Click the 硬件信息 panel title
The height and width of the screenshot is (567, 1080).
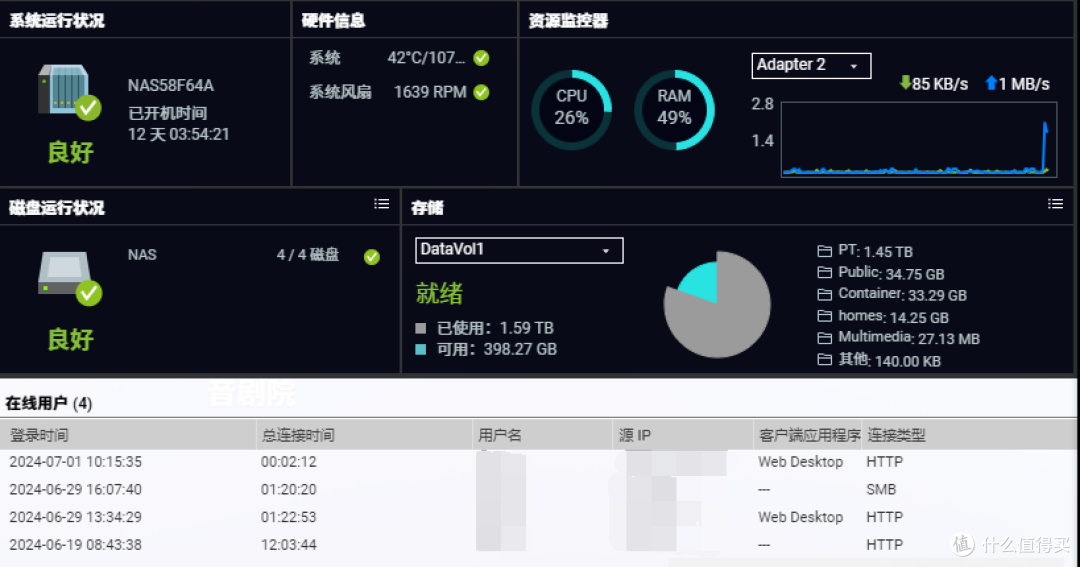pyautogui.click(x=333, y=21)
